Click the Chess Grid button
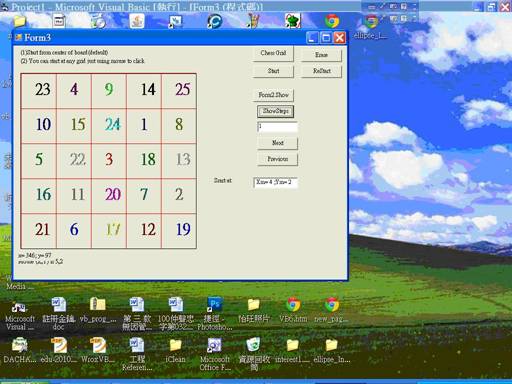This screenshot has height=384, width=512. pyautogui.click(x=273, y=54)
